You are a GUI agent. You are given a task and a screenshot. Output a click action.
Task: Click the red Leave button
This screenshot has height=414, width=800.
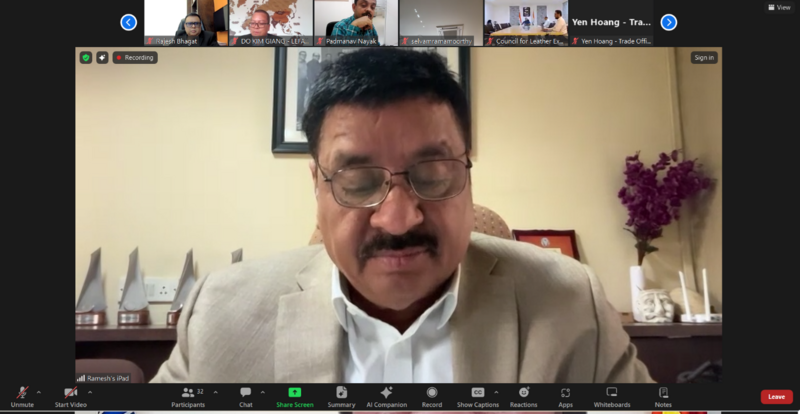(x=776, y=397)
